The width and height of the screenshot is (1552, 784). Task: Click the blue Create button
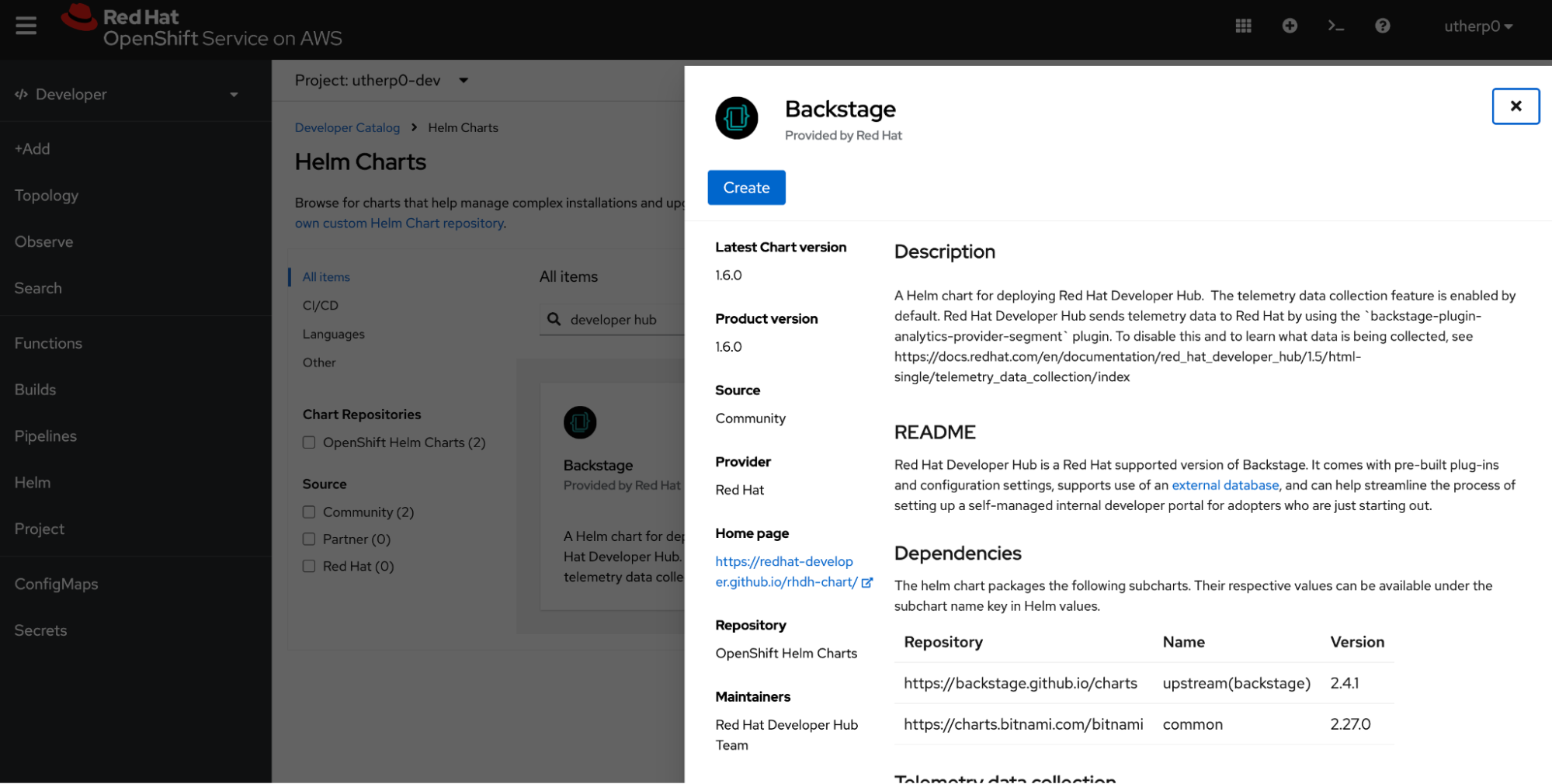[x=745, y=187]
